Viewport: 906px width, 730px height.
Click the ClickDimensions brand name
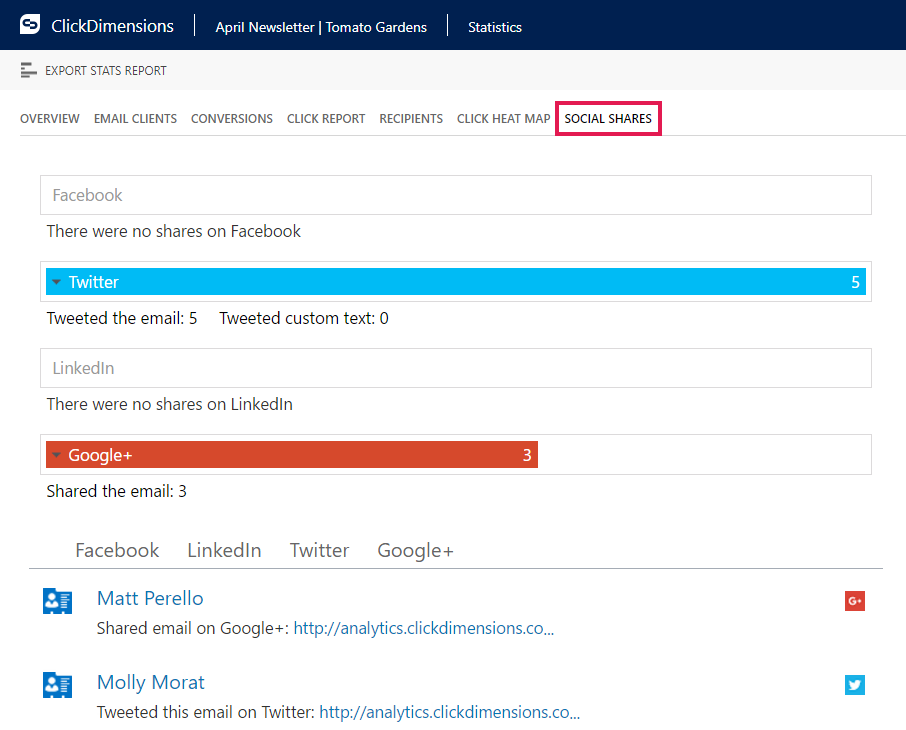(113, 26)
